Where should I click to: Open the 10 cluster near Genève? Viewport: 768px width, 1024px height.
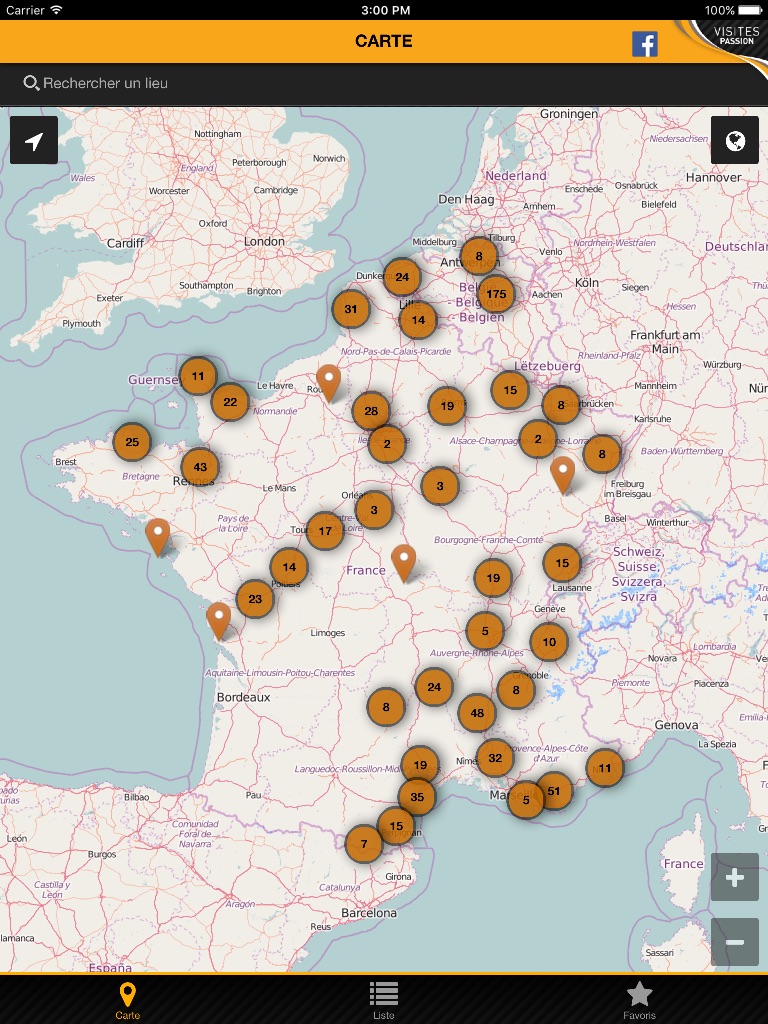click(549, 641)
